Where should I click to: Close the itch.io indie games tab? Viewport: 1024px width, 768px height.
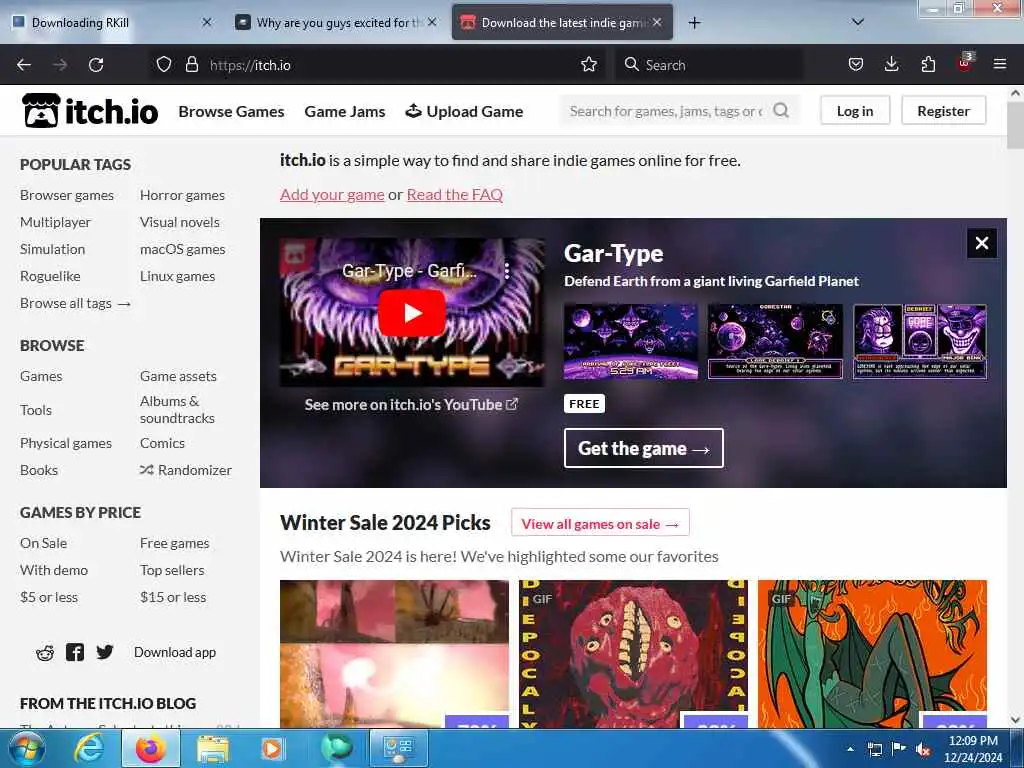(657, 23)
